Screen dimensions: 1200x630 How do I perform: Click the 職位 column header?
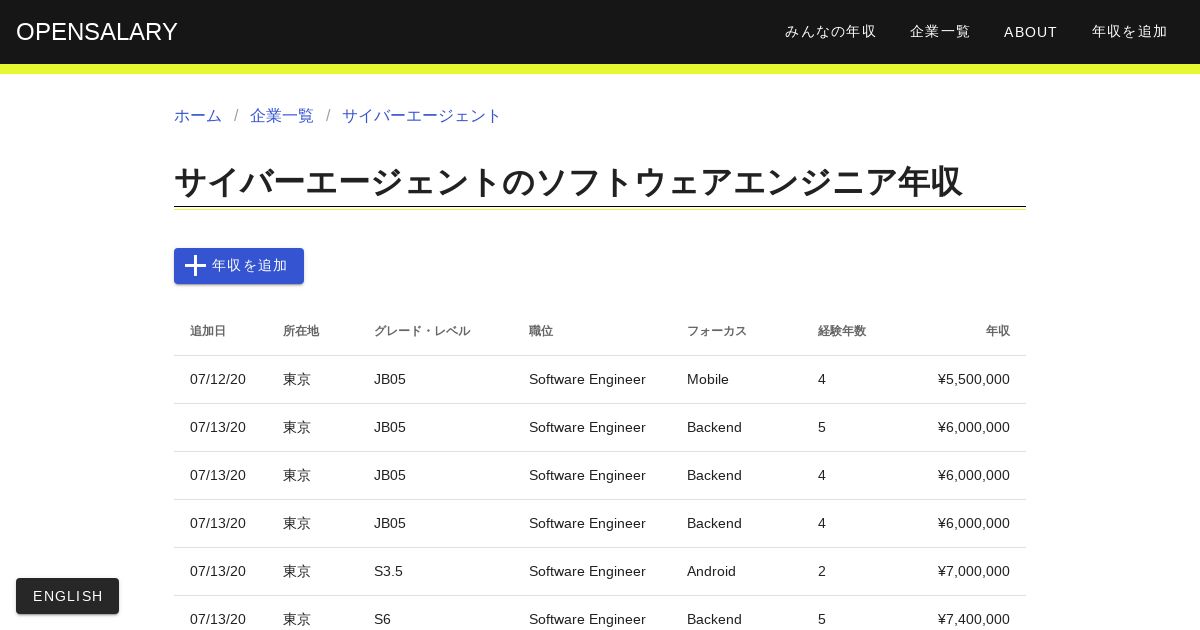pyautogui.click(x=541, y=331)
